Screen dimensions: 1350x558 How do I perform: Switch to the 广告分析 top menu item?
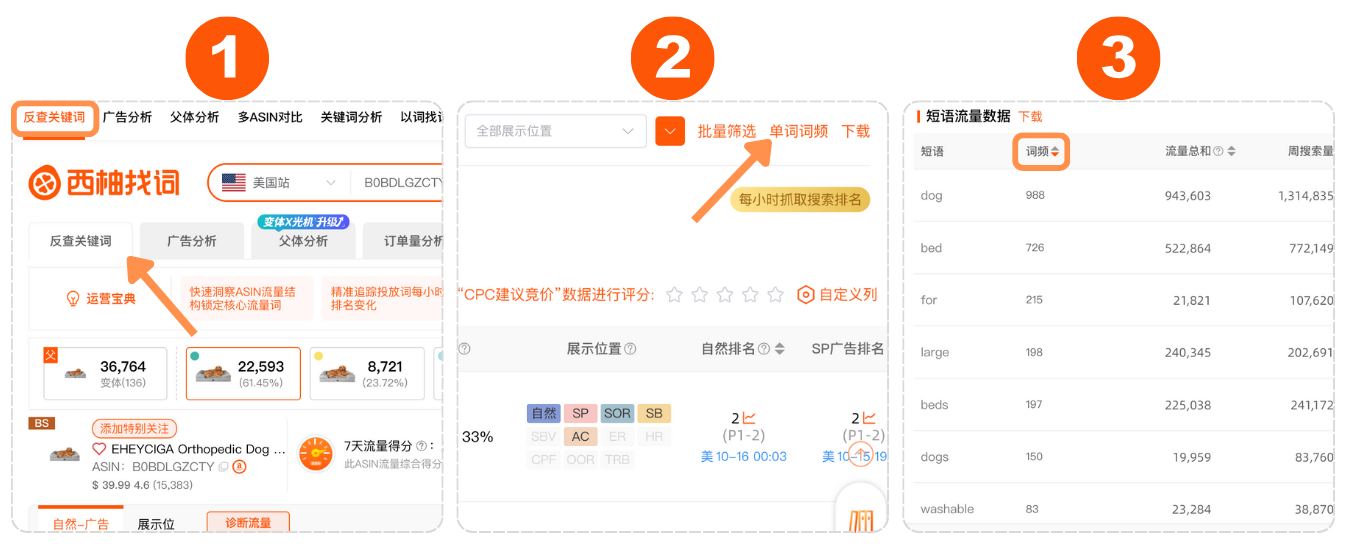(x=127, y=117)
